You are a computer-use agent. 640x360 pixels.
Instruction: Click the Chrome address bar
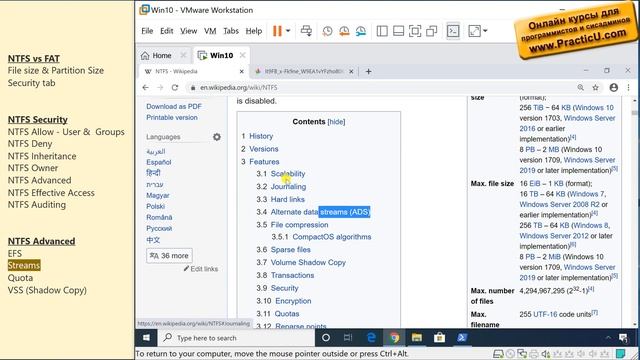click(x=380, y=87)
